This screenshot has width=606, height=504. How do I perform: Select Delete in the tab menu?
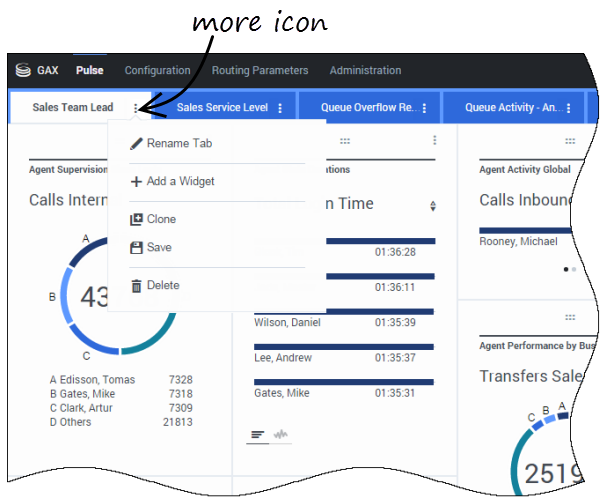pos(217,286)
